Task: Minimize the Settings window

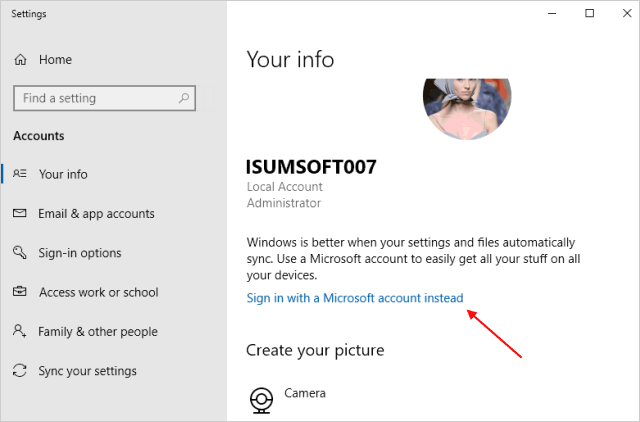Action: [x=552, y=13]
